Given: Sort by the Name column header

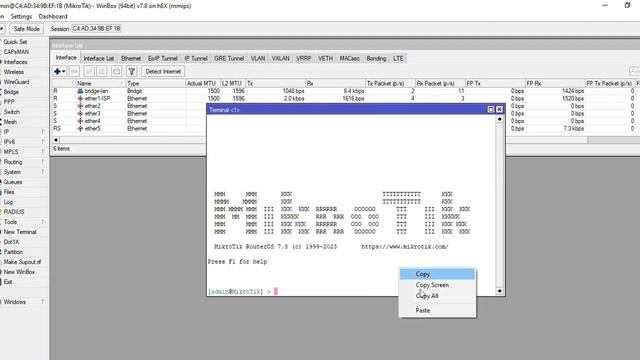Looking at the screenshot, I should pos(100,83).
